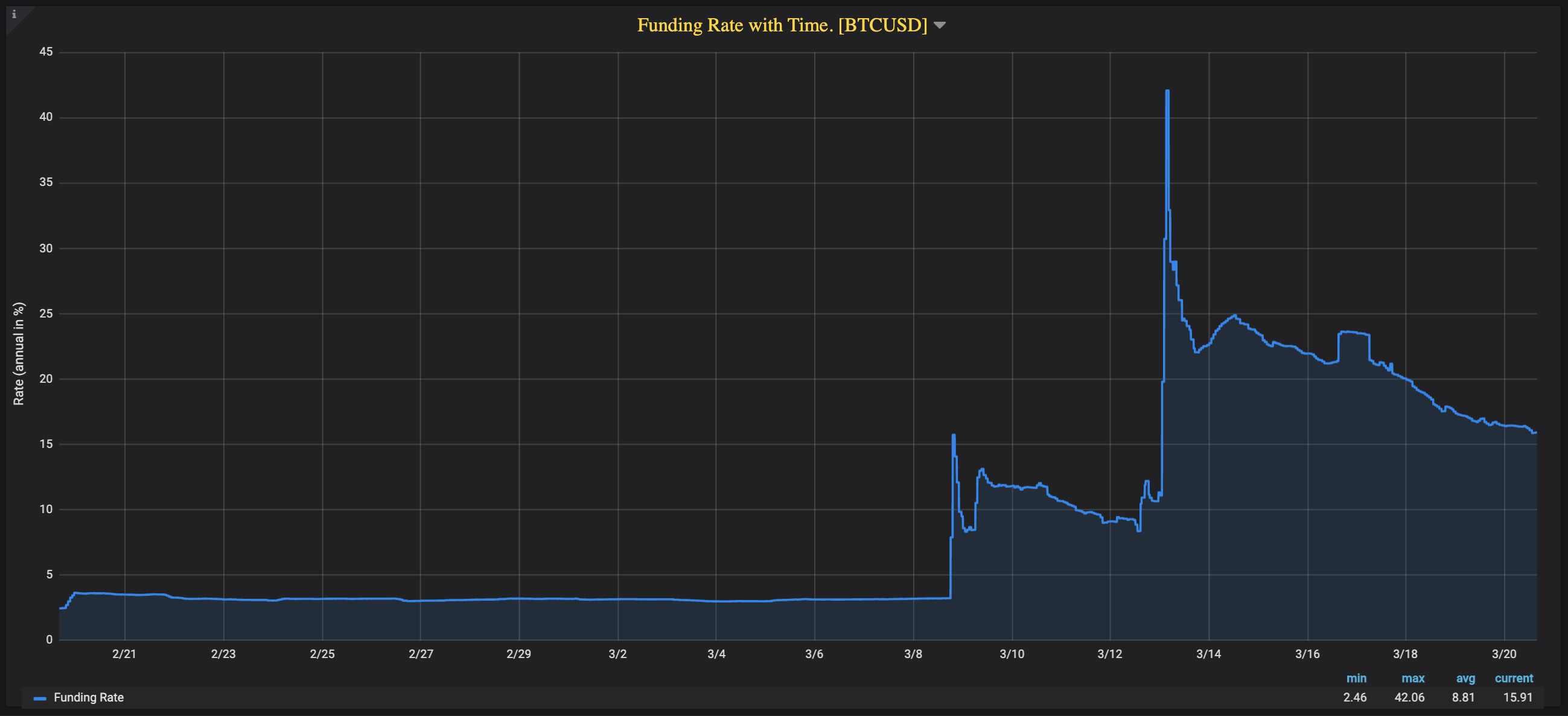Open the Funding Rate legend color swatch
Viewport: 1568px width, 716px height.
click(40, 698)
